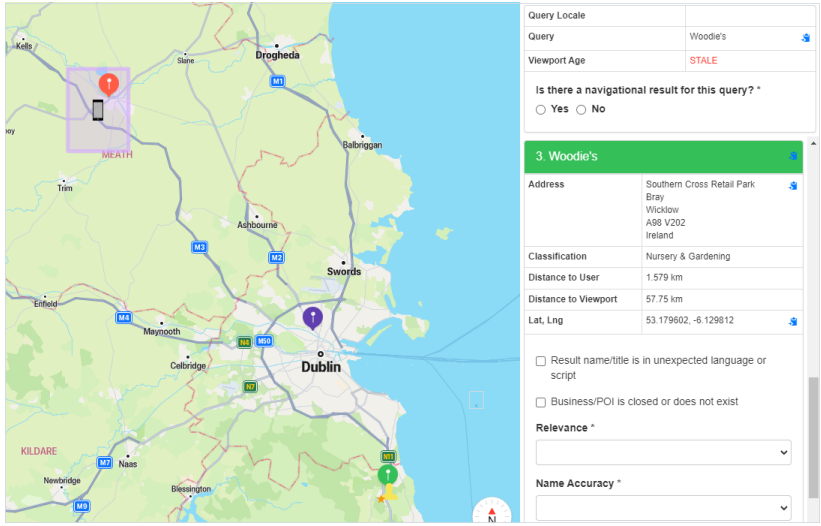
Task: Copy the Southern Cross Retail Park address
Action: point(793,186)
